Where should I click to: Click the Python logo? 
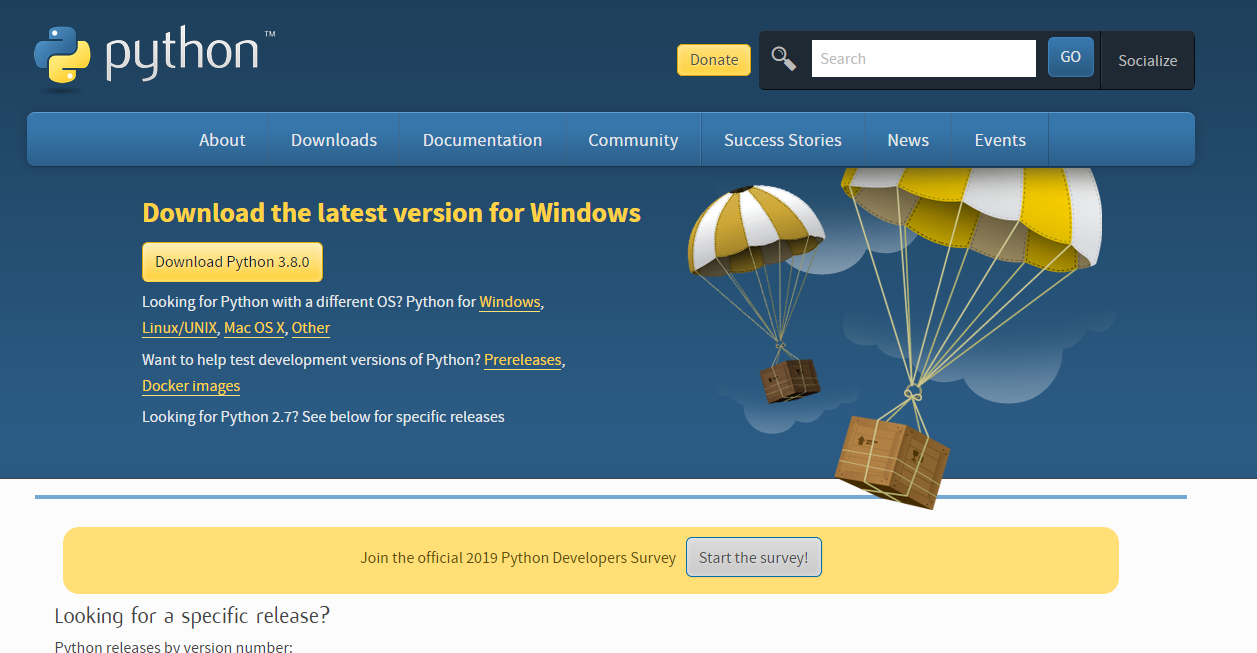click(x=154, y=58)
